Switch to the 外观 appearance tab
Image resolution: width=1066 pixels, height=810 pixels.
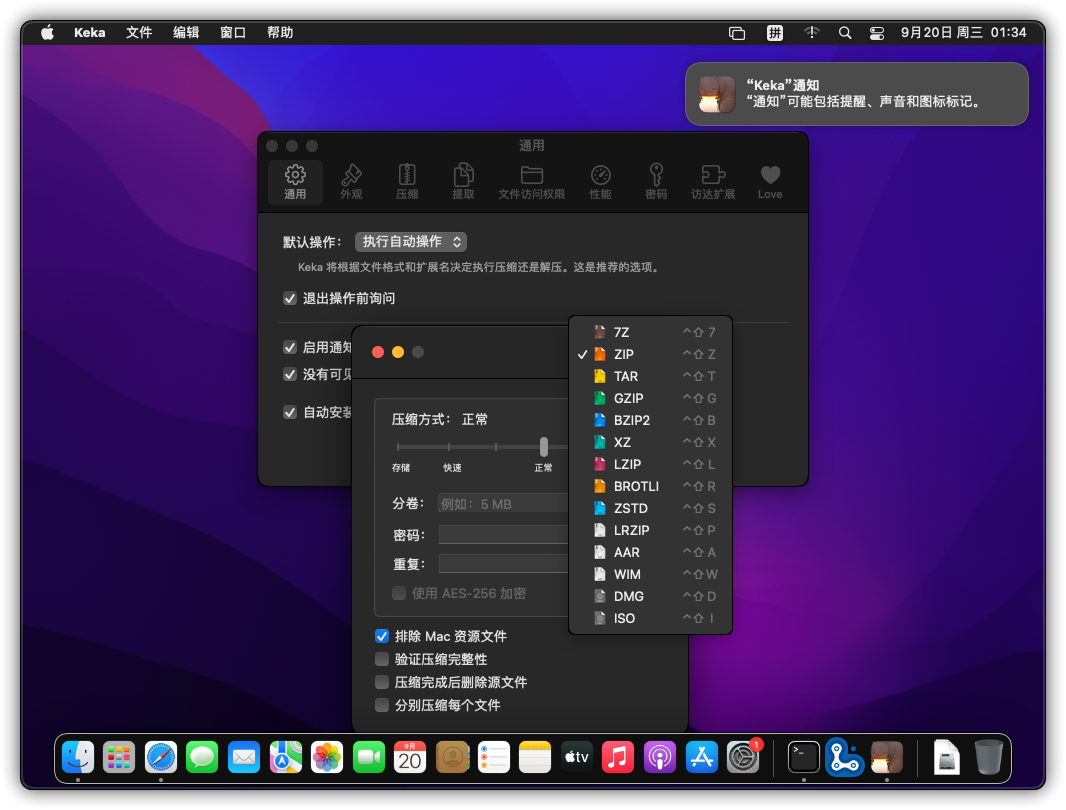(351, 182)
